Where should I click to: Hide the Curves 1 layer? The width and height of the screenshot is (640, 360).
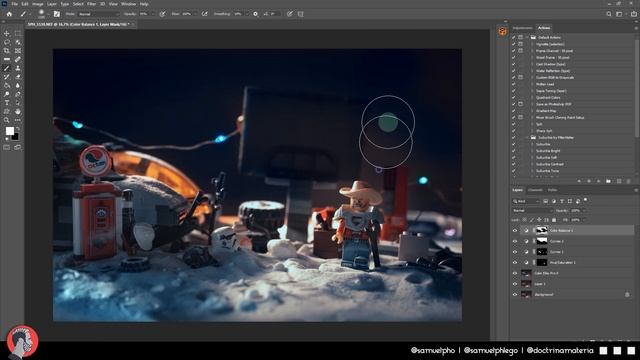(515, 252)
